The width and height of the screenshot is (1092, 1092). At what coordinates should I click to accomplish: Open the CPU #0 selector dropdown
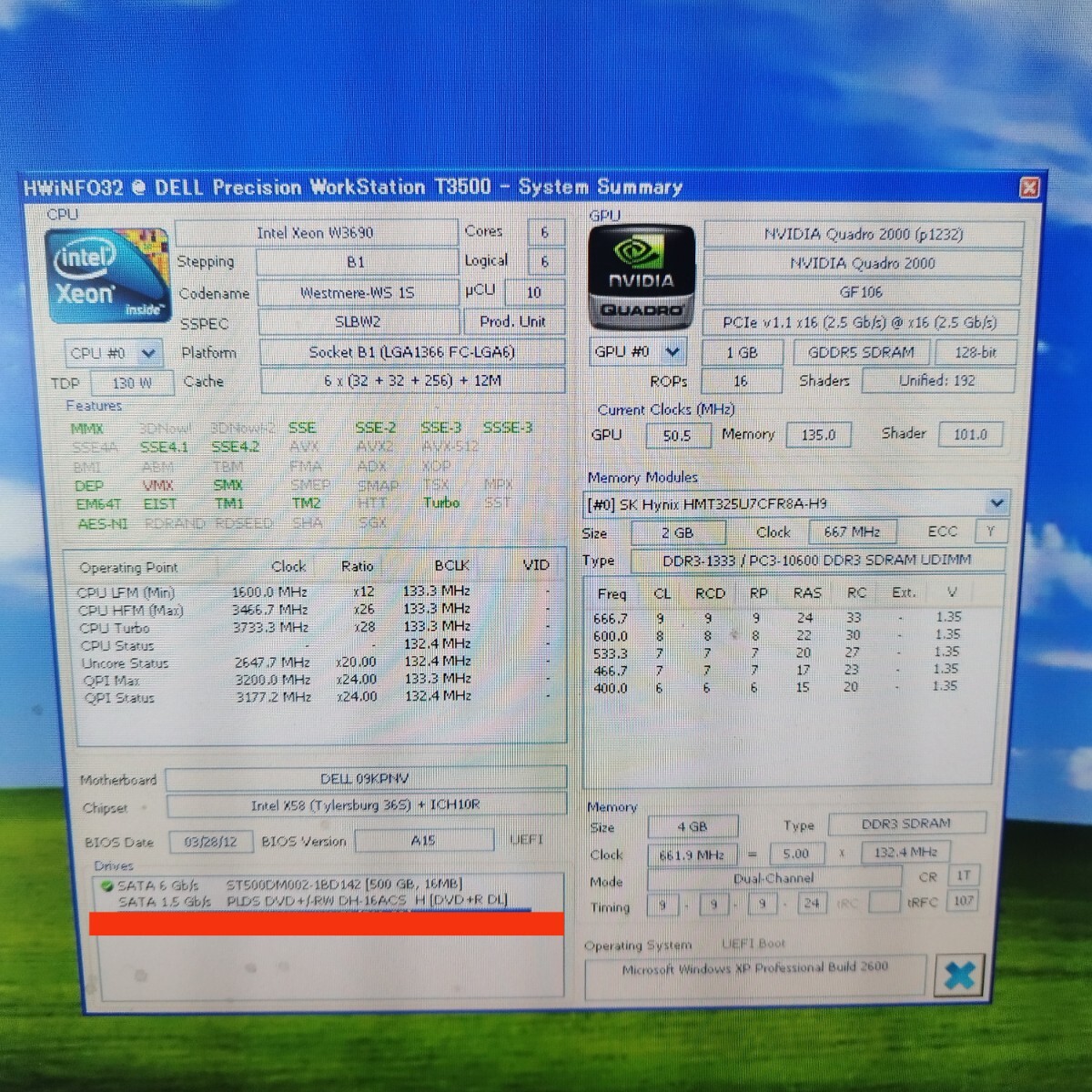[148, 353]
